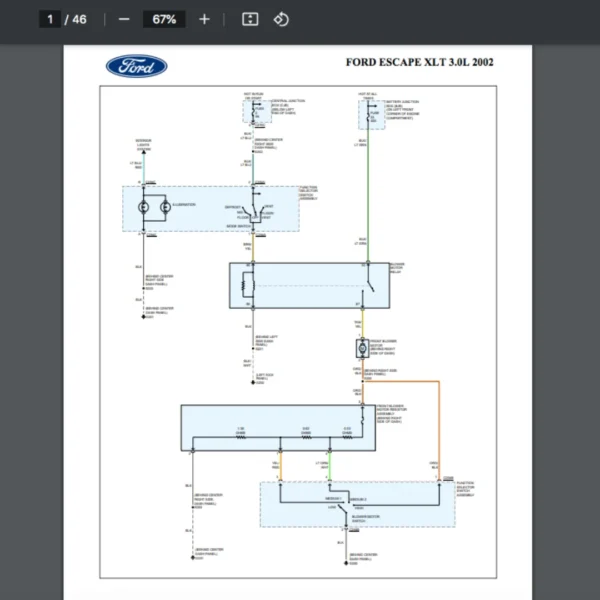Screen dimensions: 600x600
Task: Select the page number field showing 1
Action: 49,19
